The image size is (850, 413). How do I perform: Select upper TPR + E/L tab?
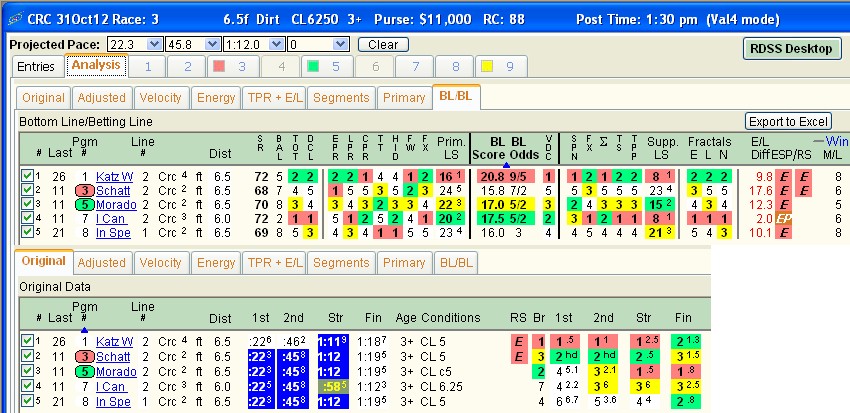274,98
